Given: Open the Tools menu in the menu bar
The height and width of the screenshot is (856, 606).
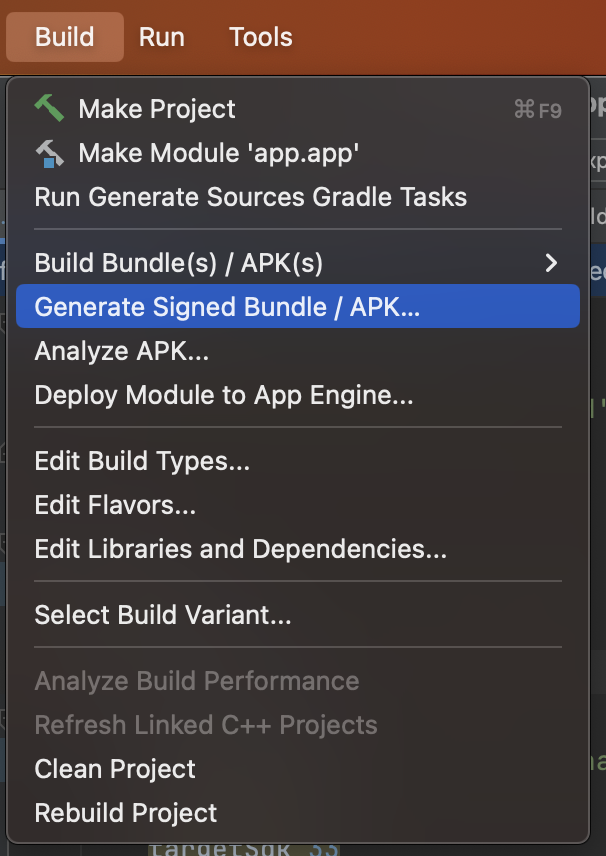Looking at the screenshot, I should [x=260, y=37].
